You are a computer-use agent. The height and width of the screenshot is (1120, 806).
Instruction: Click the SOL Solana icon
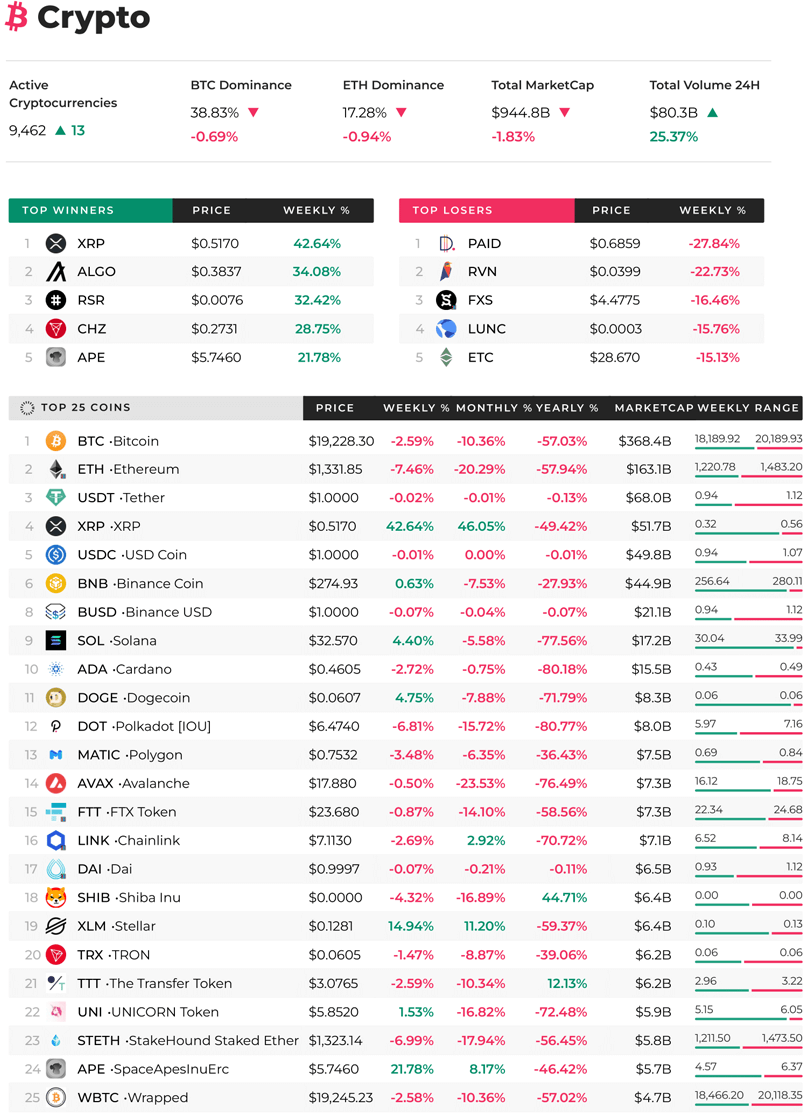(x=56, y=640)
